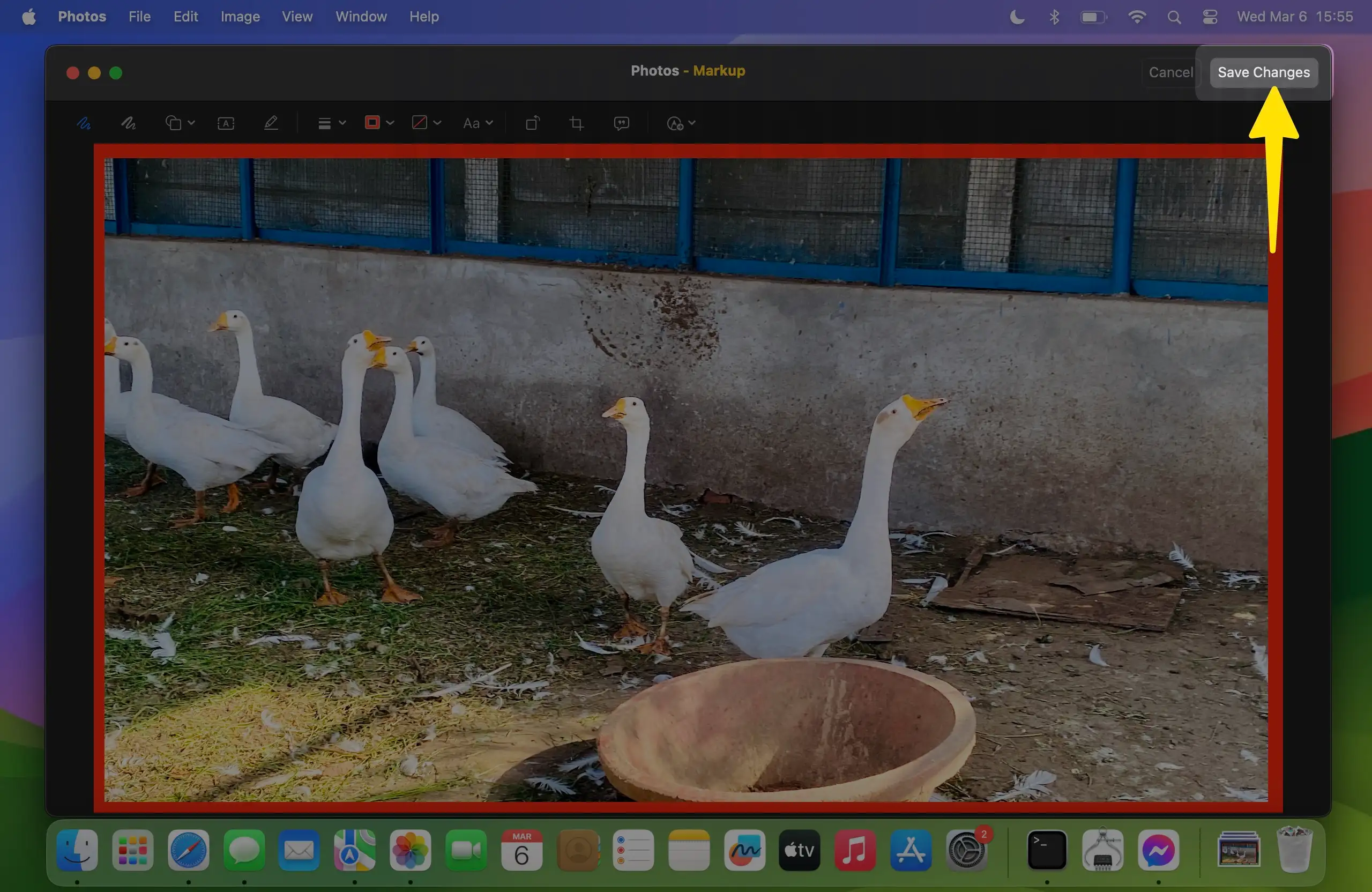
Task: Toggle Focus mode moon icon
Action: tap(1017, 17)
